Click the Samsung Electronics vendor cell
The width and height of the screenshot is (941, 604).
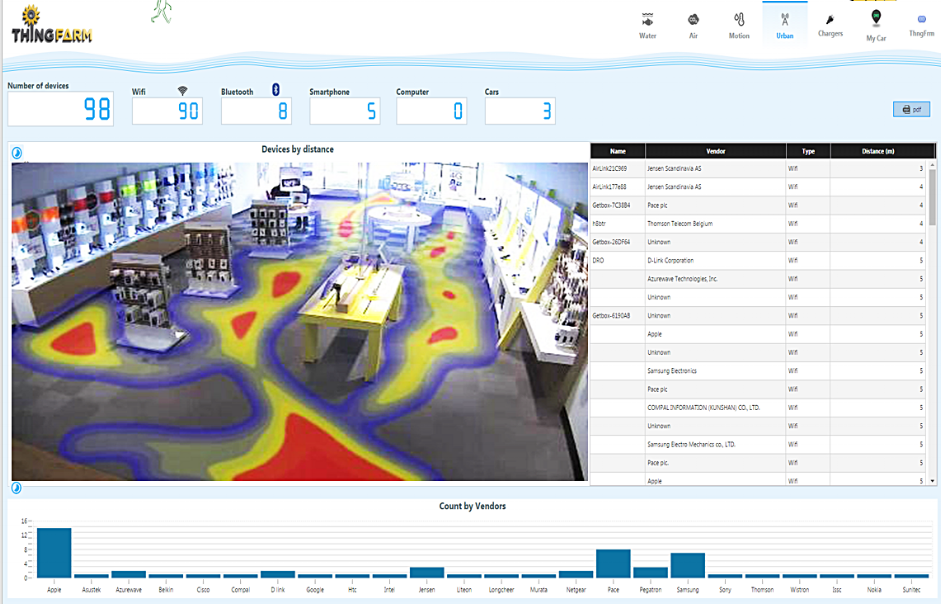tap(715, 371)
